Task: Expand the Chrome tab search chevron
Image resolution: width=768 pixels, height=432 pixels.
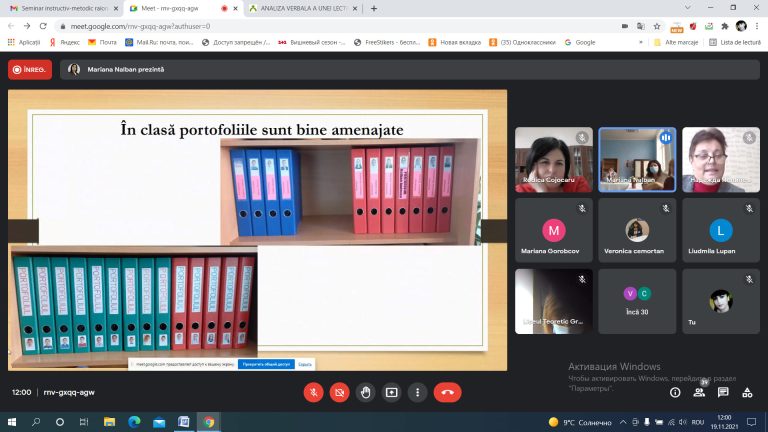Action: (688, 8)
